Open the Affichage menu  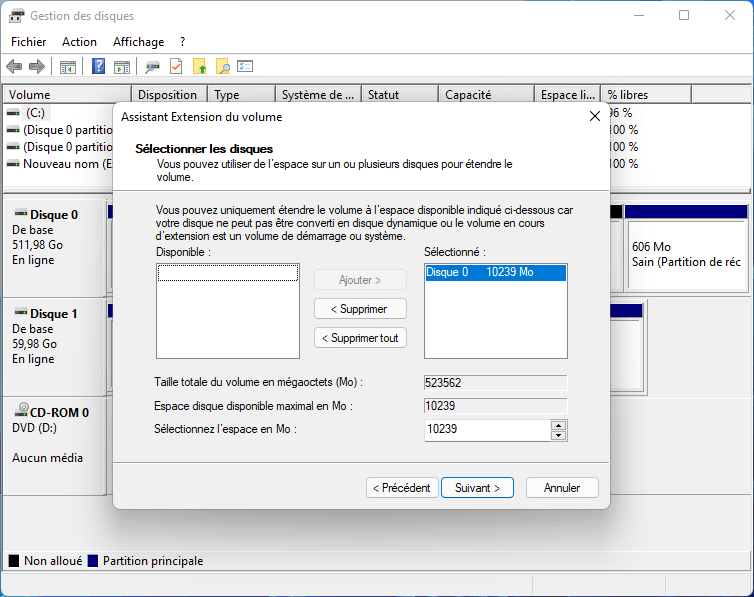point(138,42)
